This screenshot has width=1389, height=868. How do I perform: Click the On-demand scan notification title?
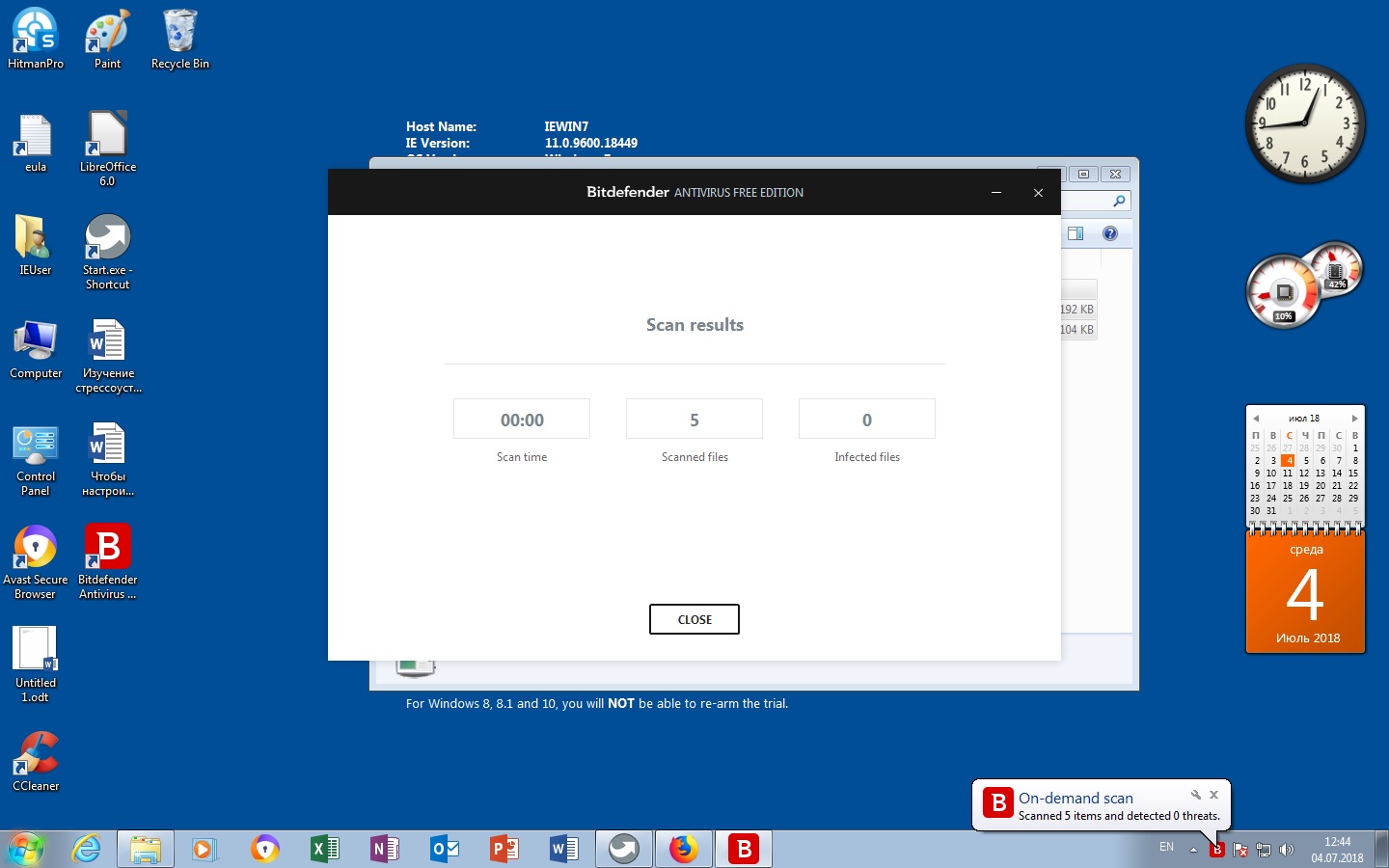[1076, 798]
